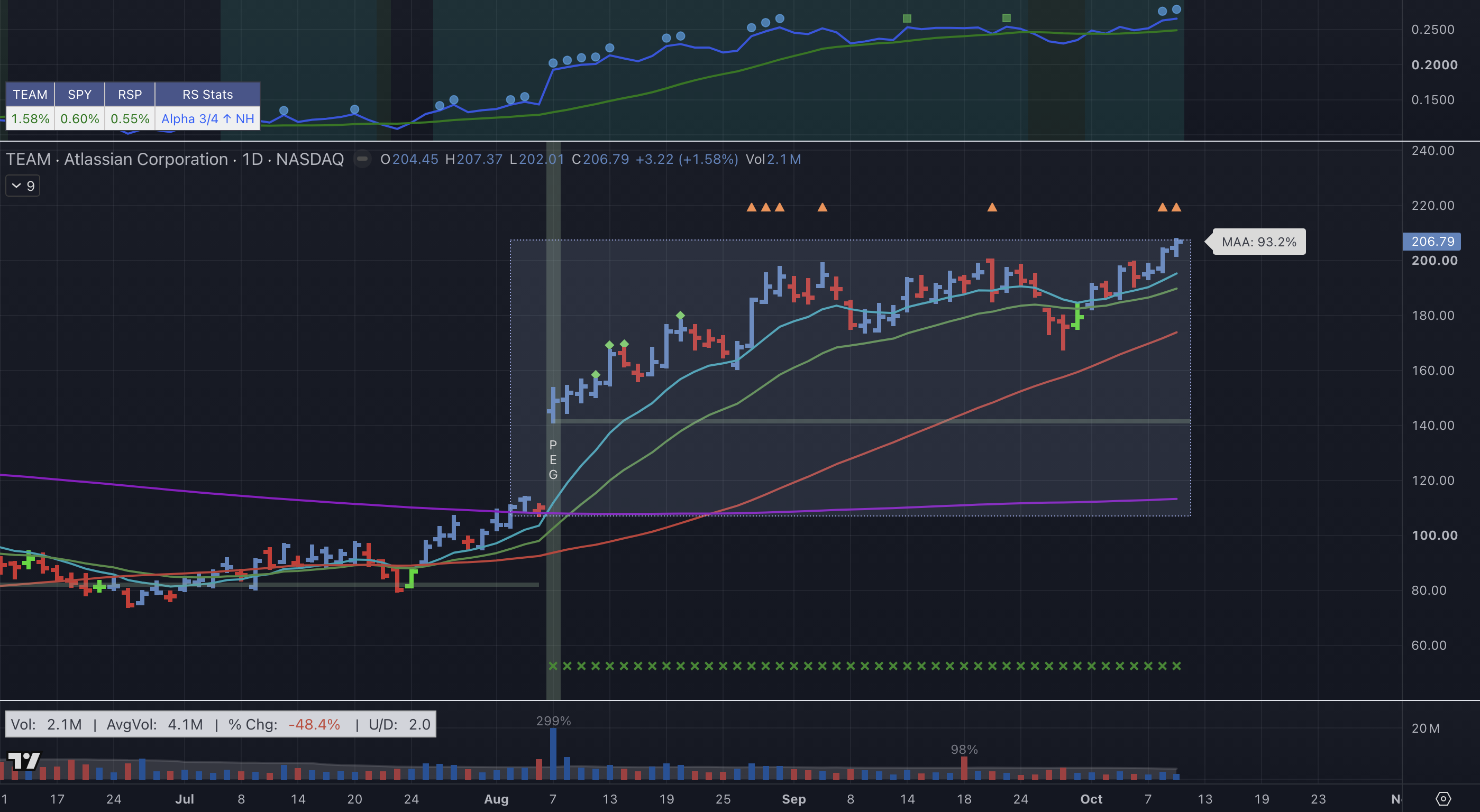Click the Vol 2.1M legend value

773,159
